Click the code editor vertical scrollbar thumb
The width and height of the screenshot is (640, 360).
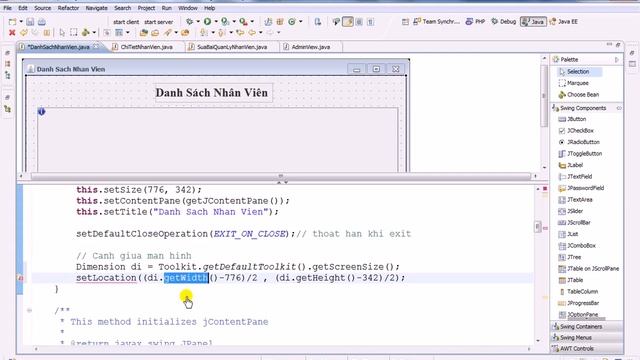click(x=538, y=227)
